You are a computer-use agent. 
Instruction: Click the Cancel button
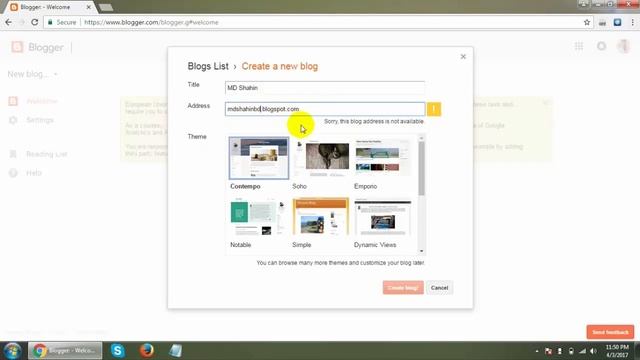pos(439,288)
